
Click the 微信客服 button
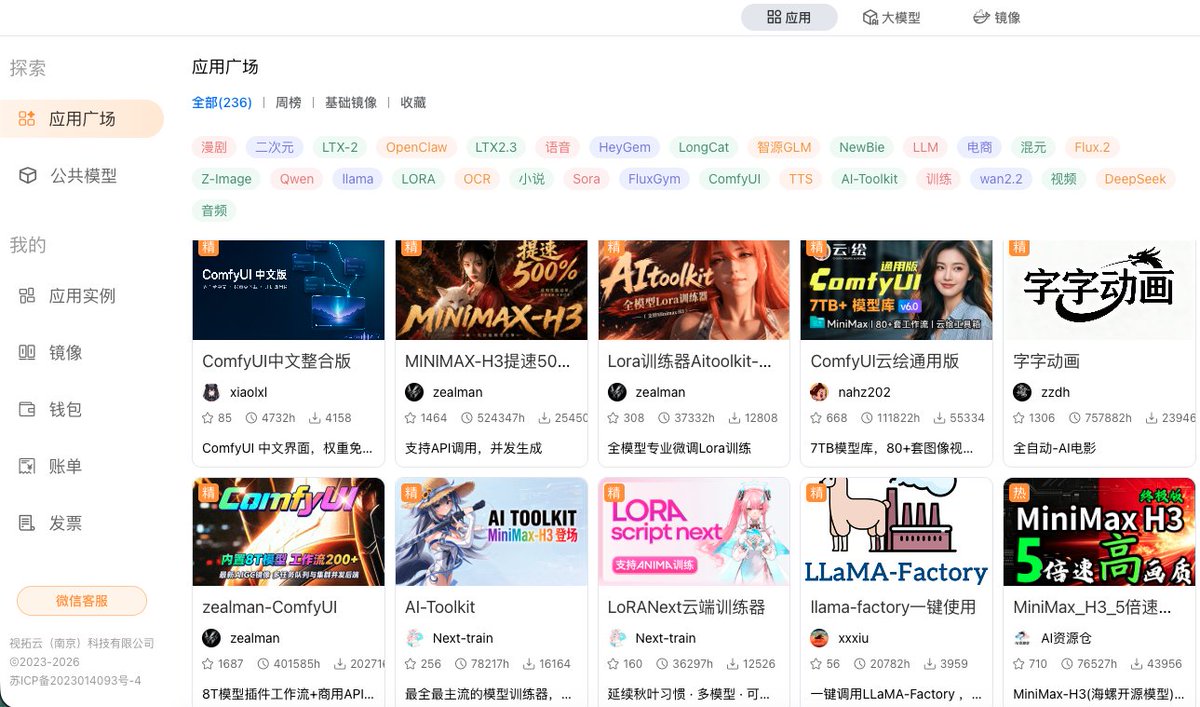(82, 601)
